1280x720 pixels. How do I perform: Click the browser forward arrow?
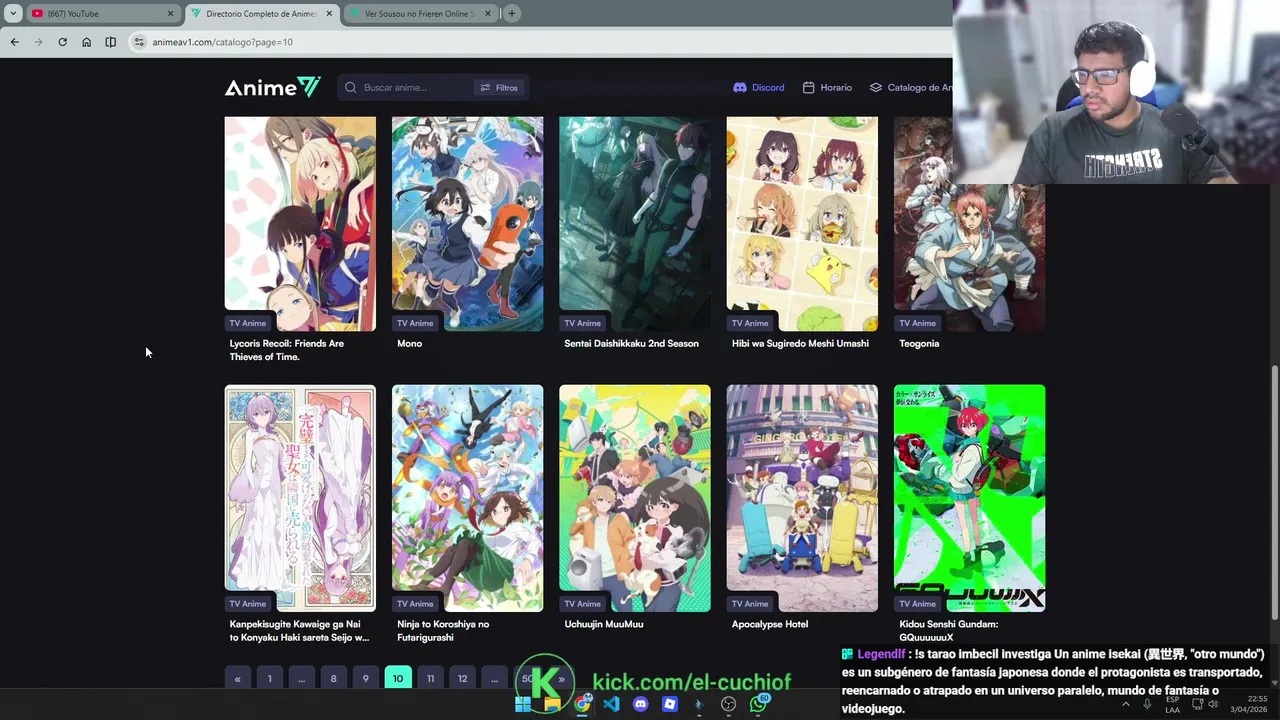[38, 42]
